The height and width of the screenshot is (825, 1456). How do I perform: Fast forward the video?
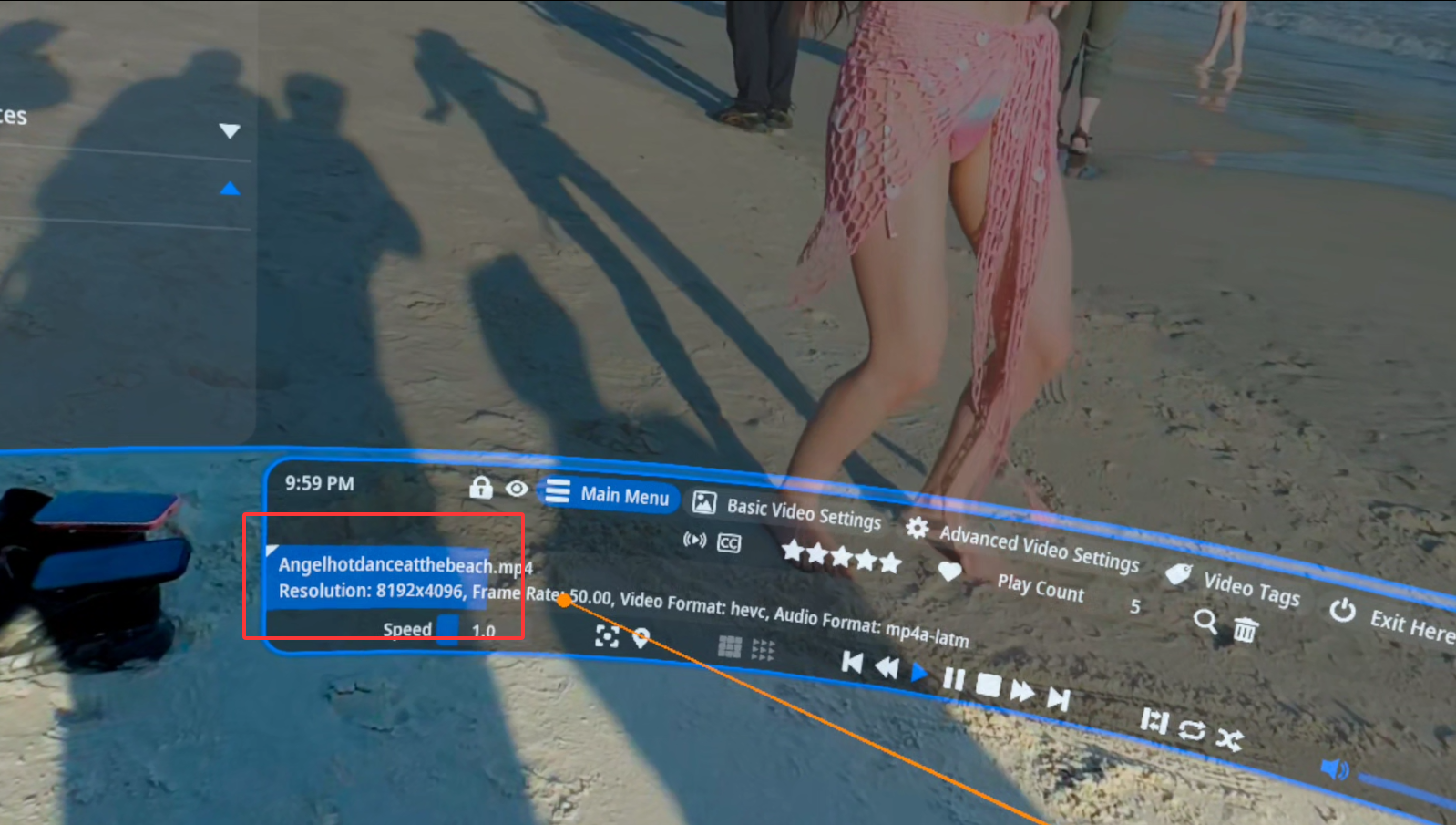click(x=1022, y=691)
